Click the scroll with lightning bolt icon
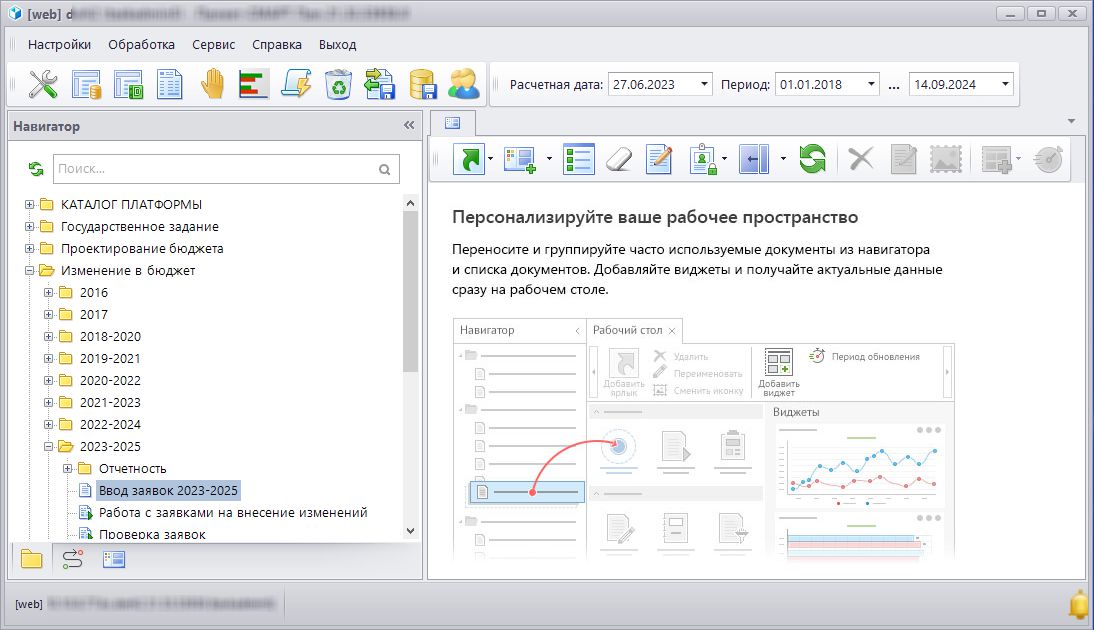Viewport: 1094px width, 630px height. [x=297, y=84]
